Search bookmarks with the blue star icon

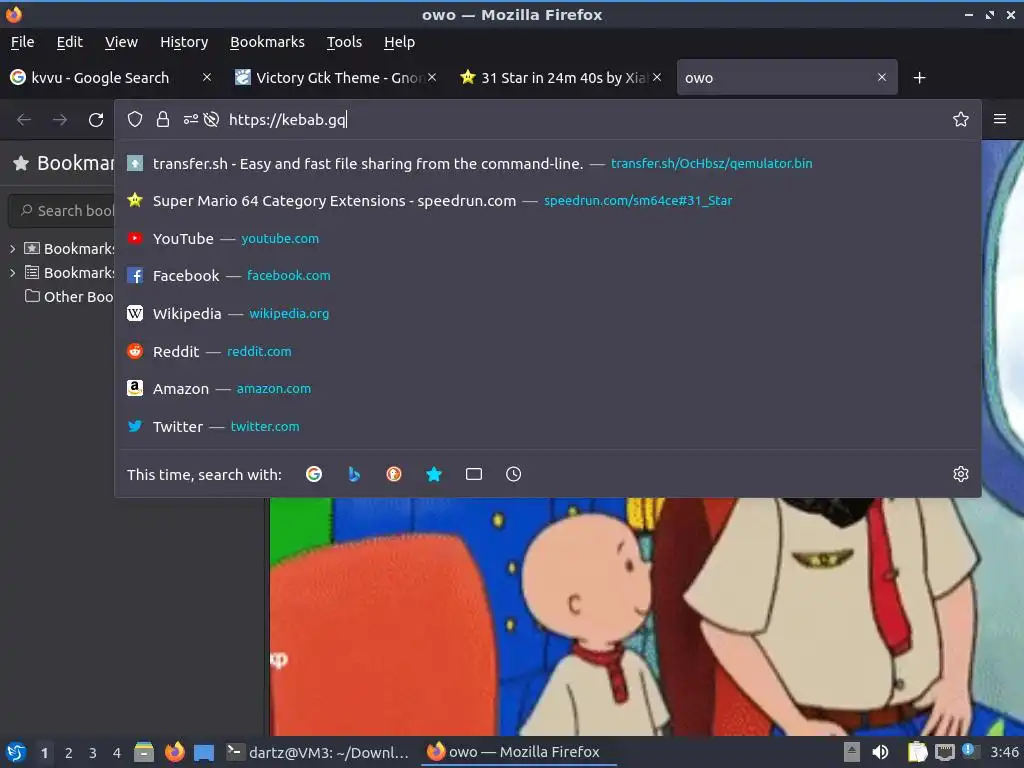(434, 474)
